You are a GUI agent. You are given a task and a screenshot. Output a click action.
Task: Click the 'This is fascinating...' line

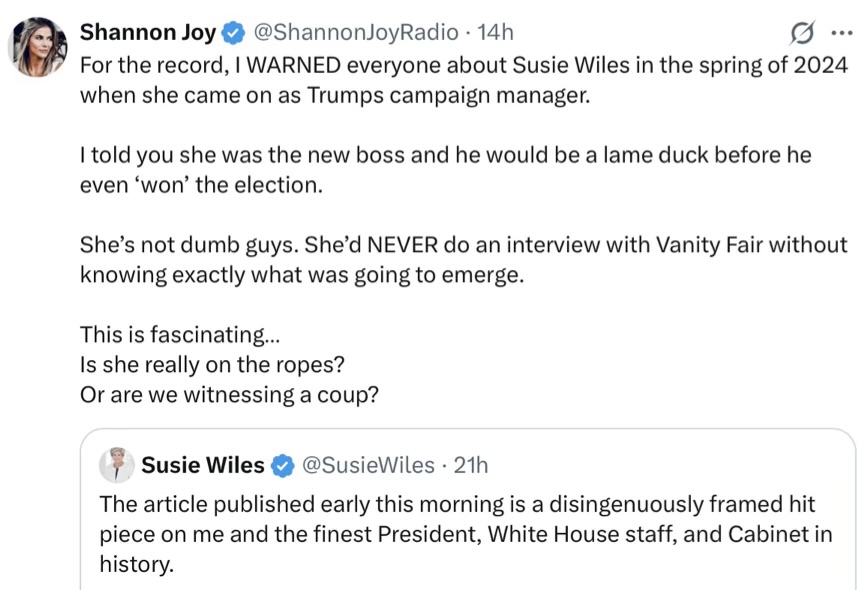173,334
